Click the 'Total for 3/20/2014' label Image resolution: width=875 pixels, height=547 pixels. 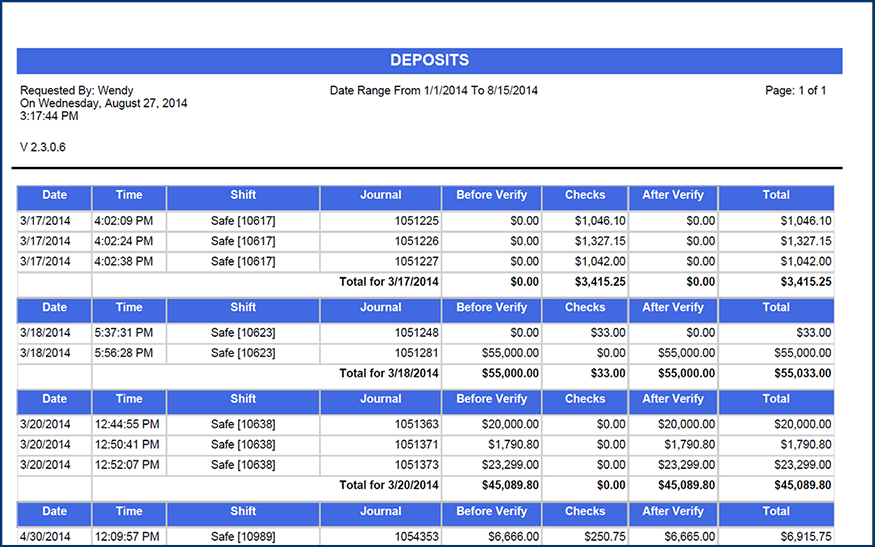click(389, 485)
